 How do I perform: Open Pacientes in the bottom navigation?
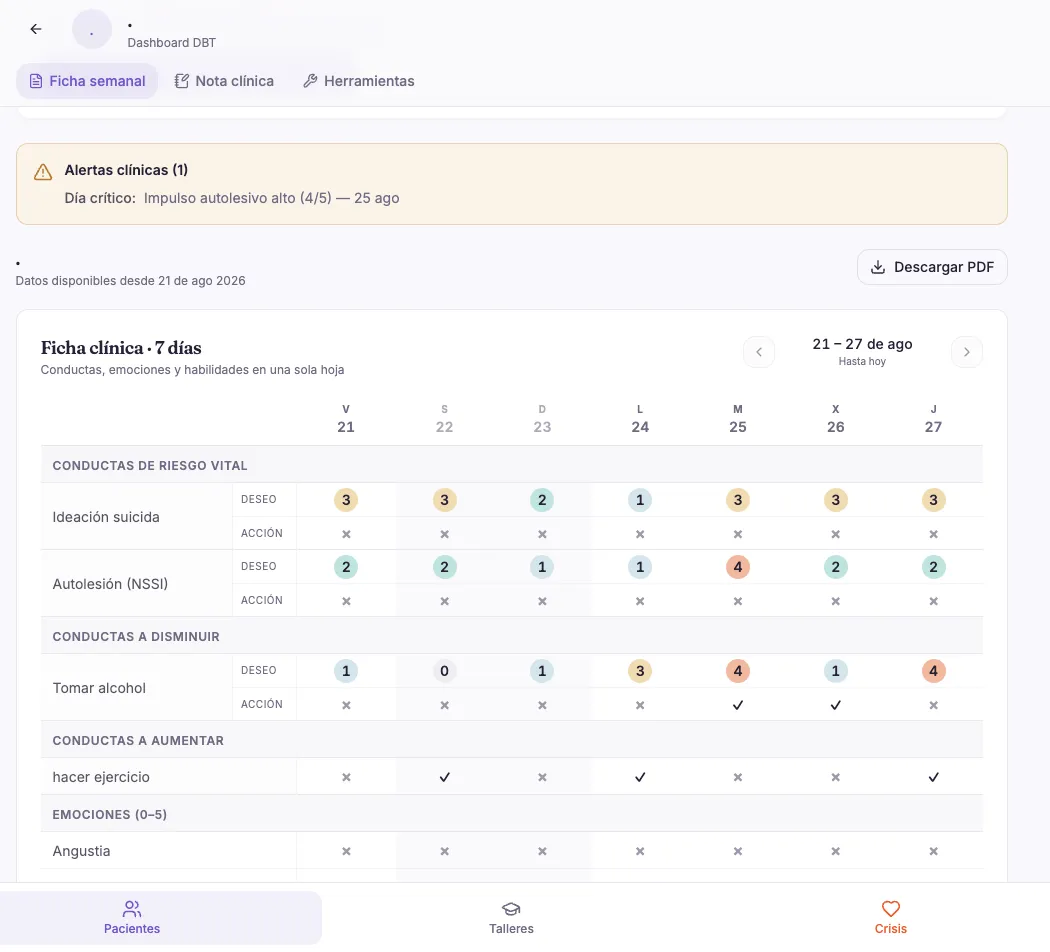click(x=132, y=917)
